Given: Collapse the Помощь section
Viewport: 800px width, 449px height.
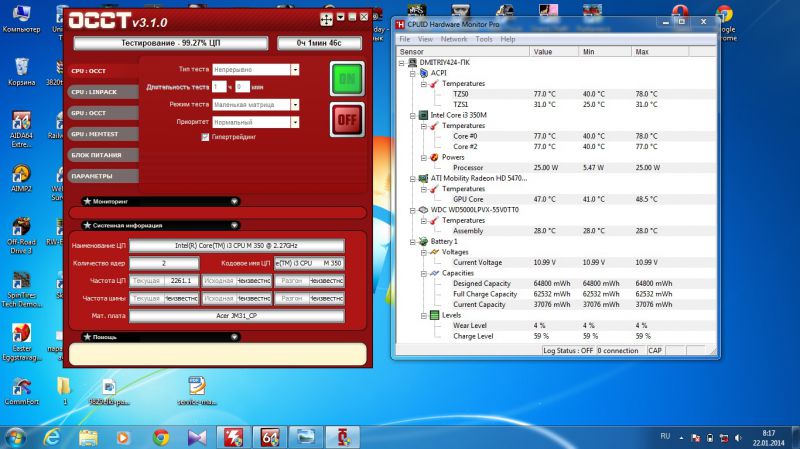Looking at the screenshot, I should click(234, 337).
